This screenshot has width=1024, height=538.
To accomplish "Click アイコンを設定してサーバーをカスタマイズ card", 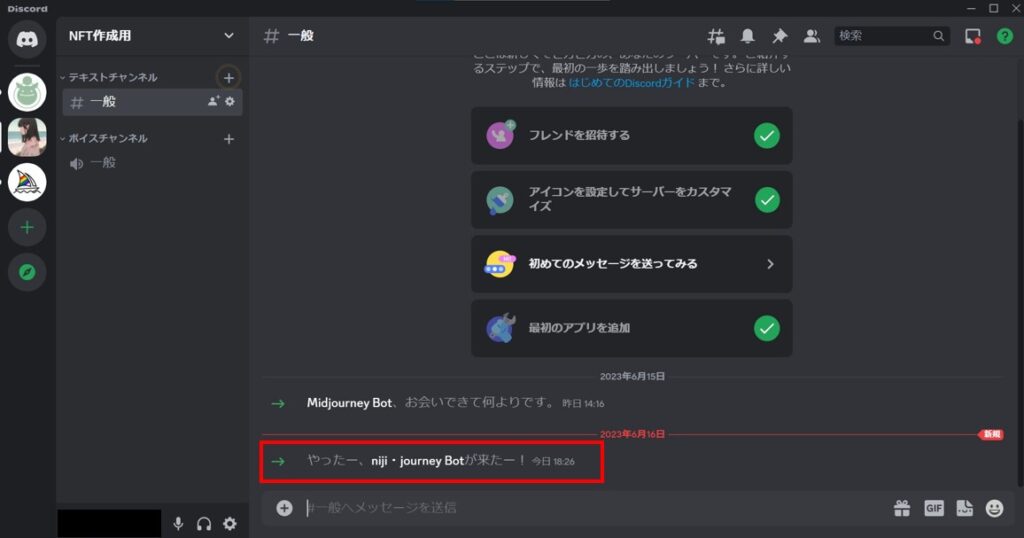I will point(632,200).
